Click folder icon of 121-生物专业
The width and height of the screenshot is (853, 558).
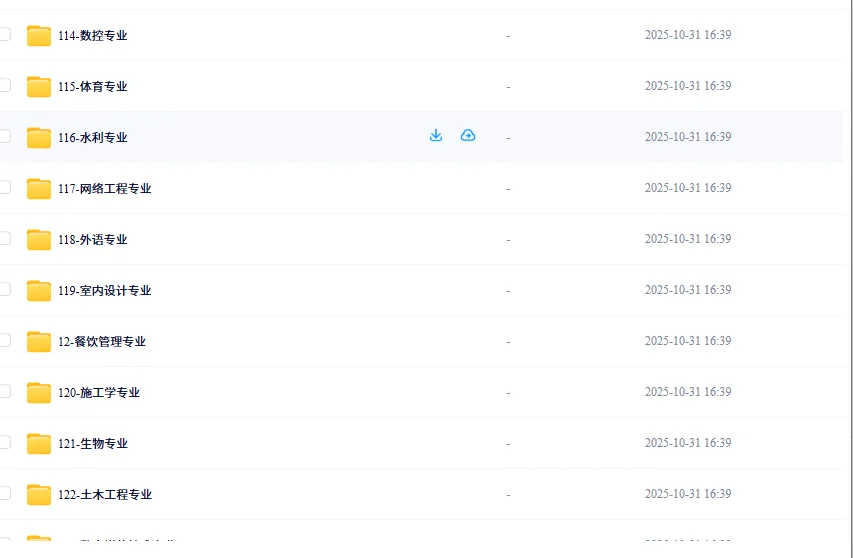pos(39,444)
